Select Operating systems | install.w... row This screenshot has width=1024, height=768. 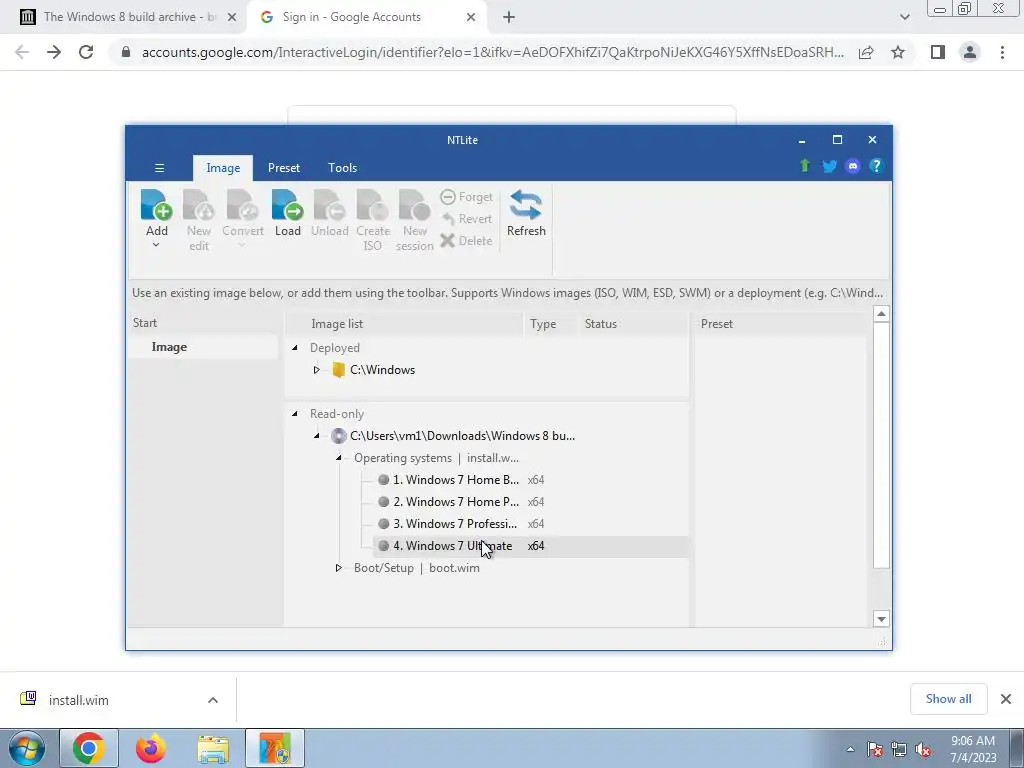(436, 458)
